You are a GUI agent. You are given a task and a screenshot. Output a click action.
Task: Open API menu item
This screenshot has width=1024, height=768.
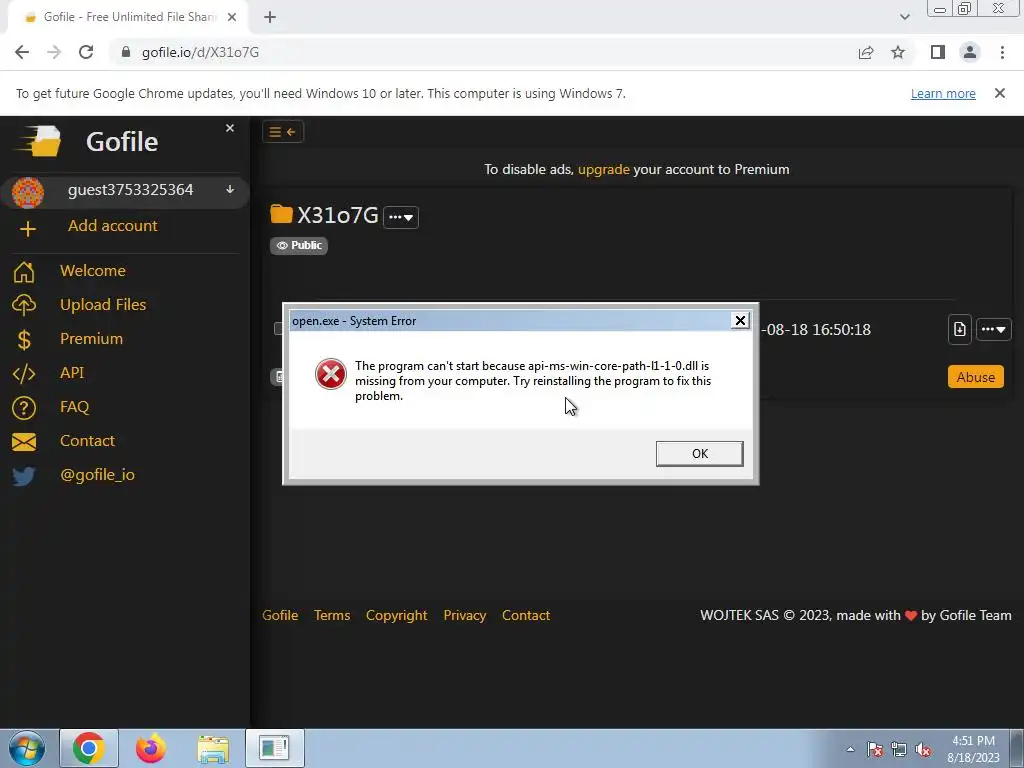(72, 372)
